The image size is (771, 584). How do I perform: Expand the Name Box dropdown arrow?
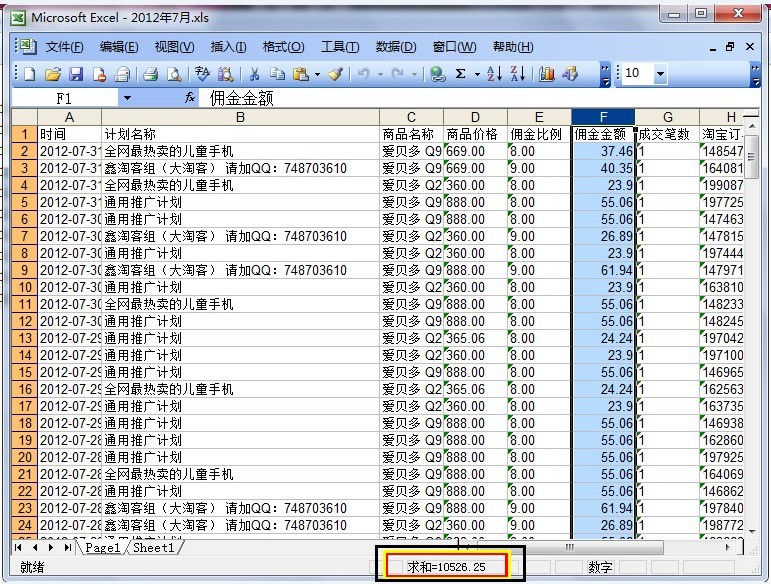[127, 98]
